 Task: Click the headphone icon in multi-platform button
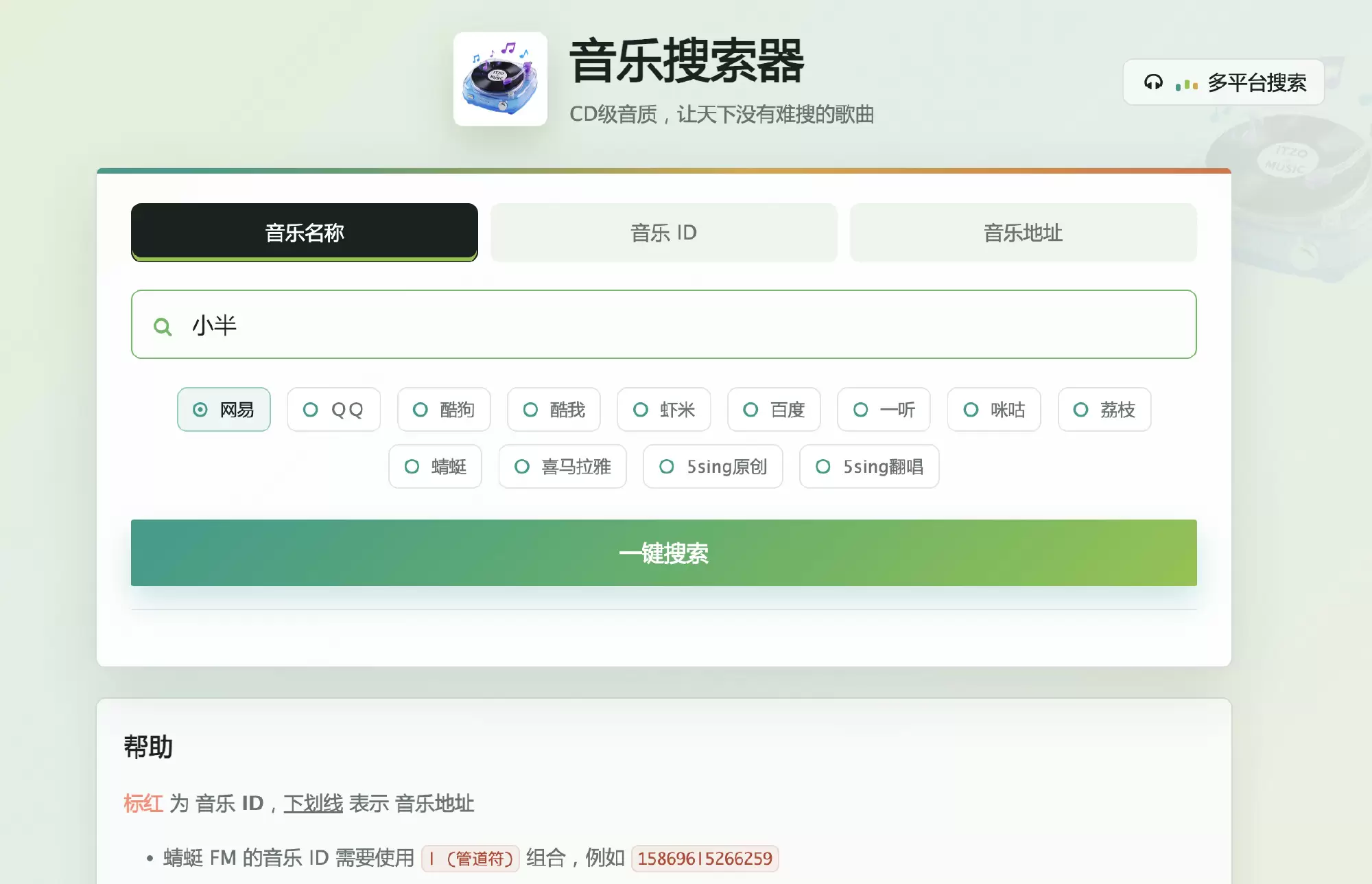coord(1153,82)
